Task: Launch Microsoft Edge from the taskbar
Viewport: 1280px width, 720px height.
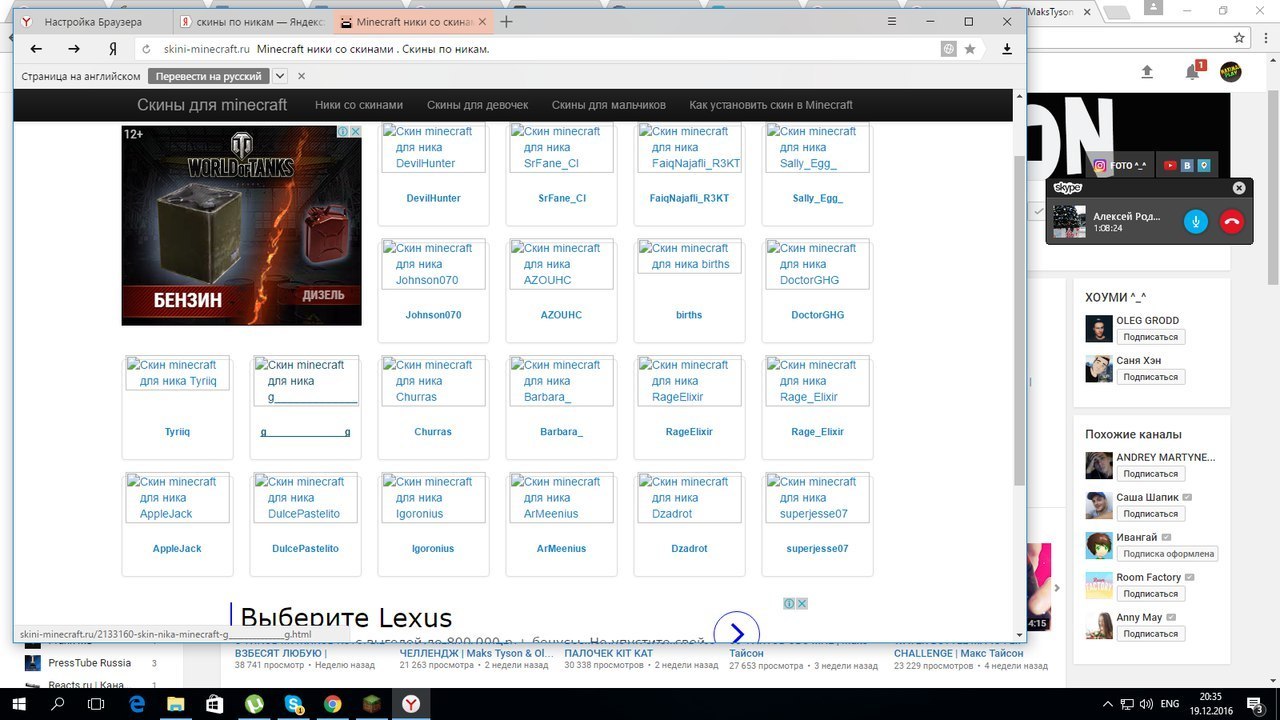Action: (x=135, y=704)
